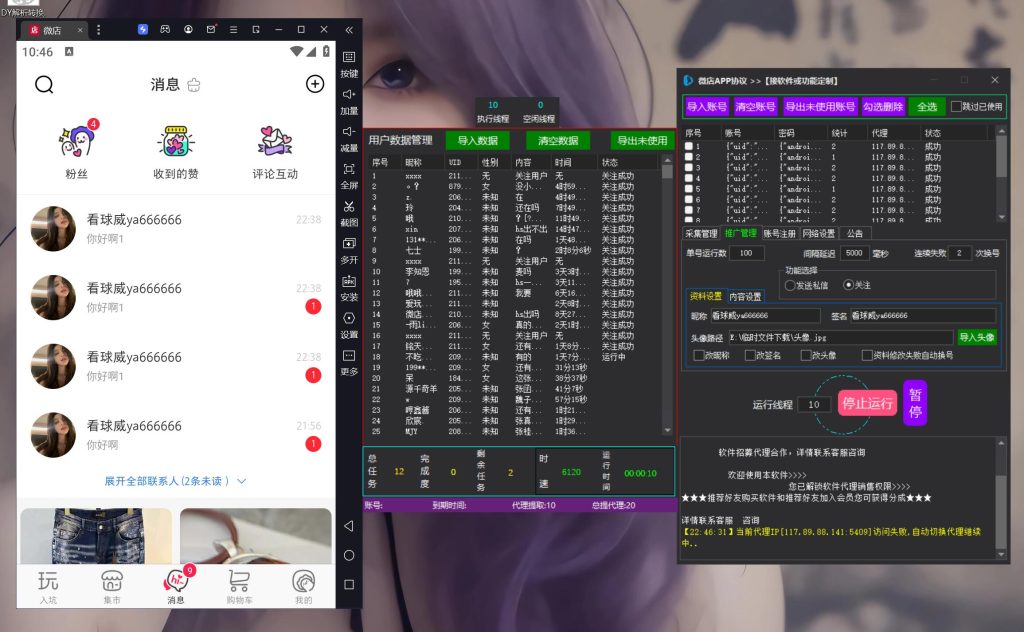Switch to the 网络设置 tab
The width and height of the screenshot is (1024, 632).
tap(819, 233)
